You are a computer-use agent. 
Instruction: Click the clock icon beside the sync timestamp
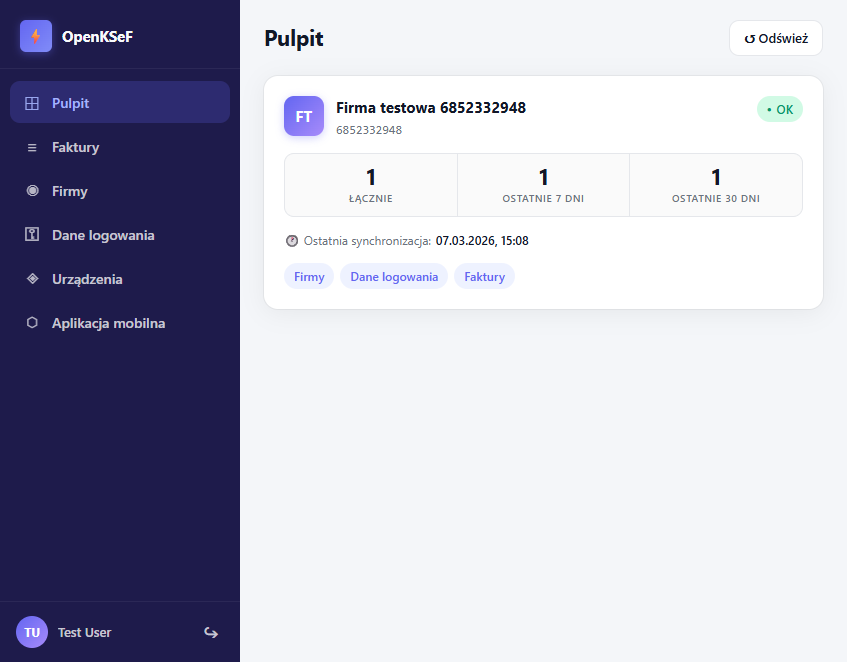[x=291, y=241]
